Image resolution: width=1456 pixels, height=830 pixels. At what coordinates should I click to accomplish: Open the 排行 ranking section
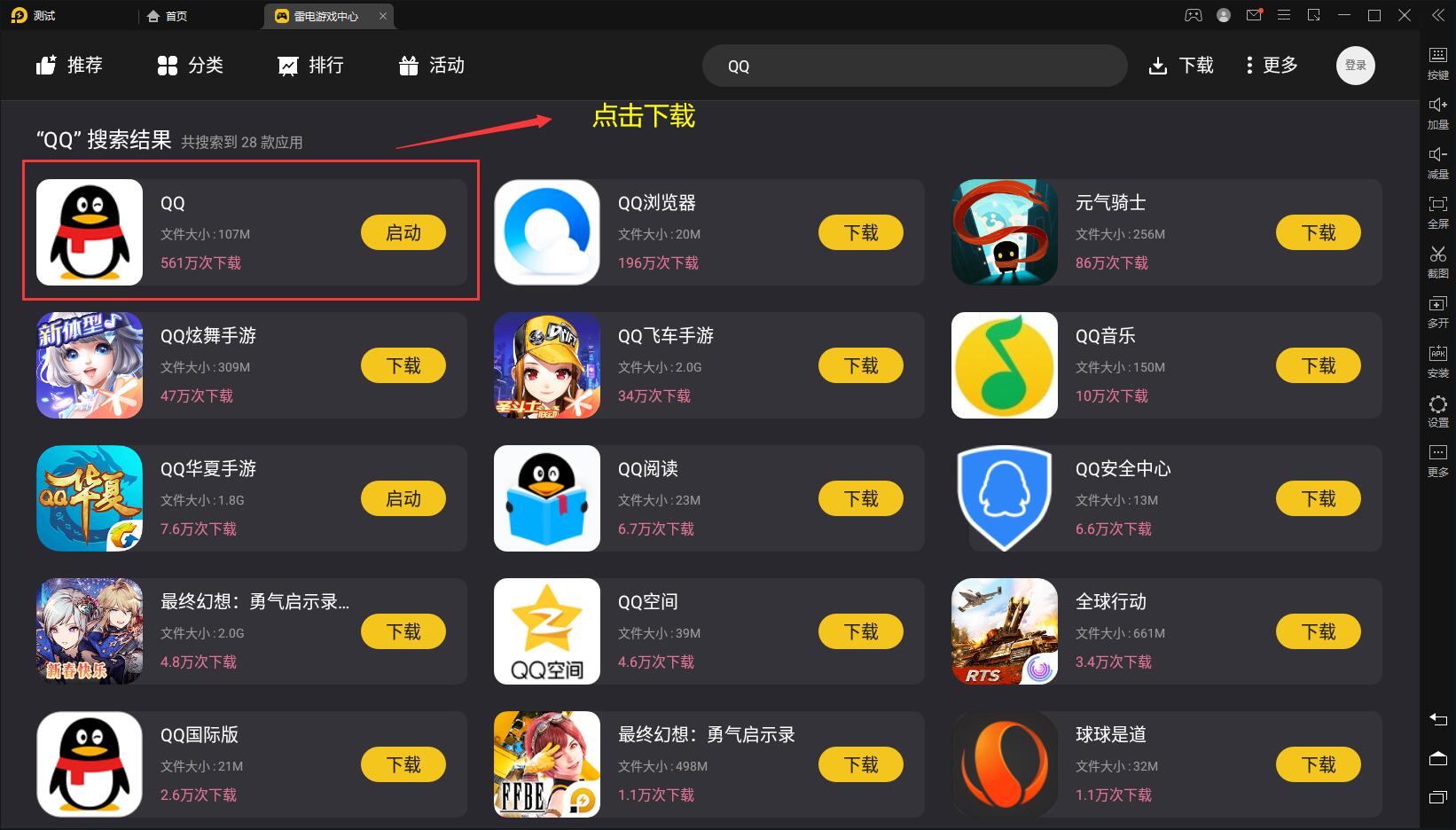tap(310, 65)
